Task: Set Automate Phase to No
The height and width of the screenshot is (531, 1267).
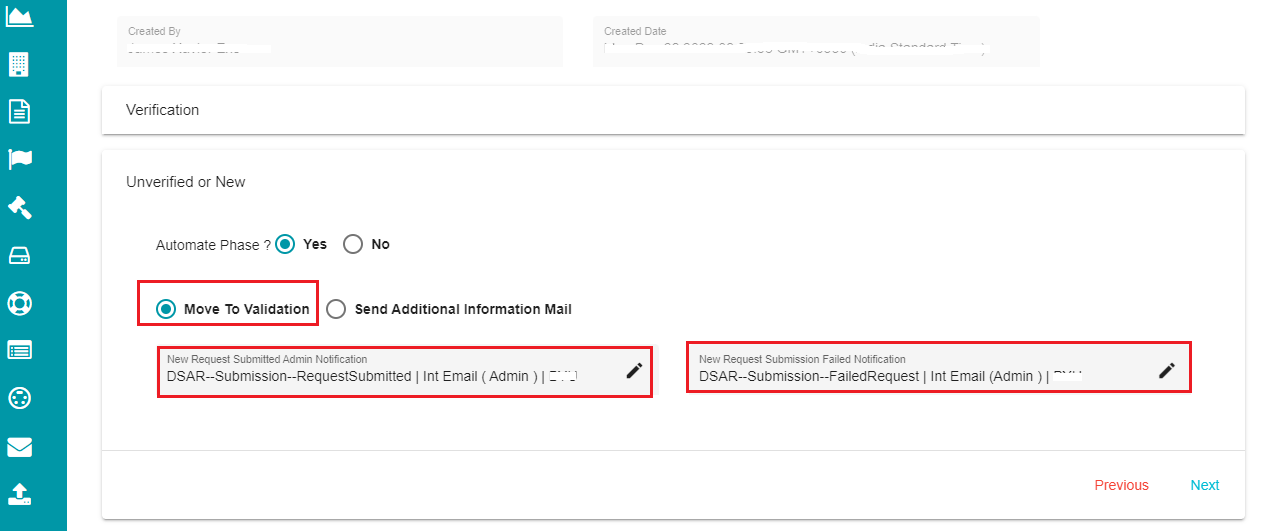Action: 352,244
